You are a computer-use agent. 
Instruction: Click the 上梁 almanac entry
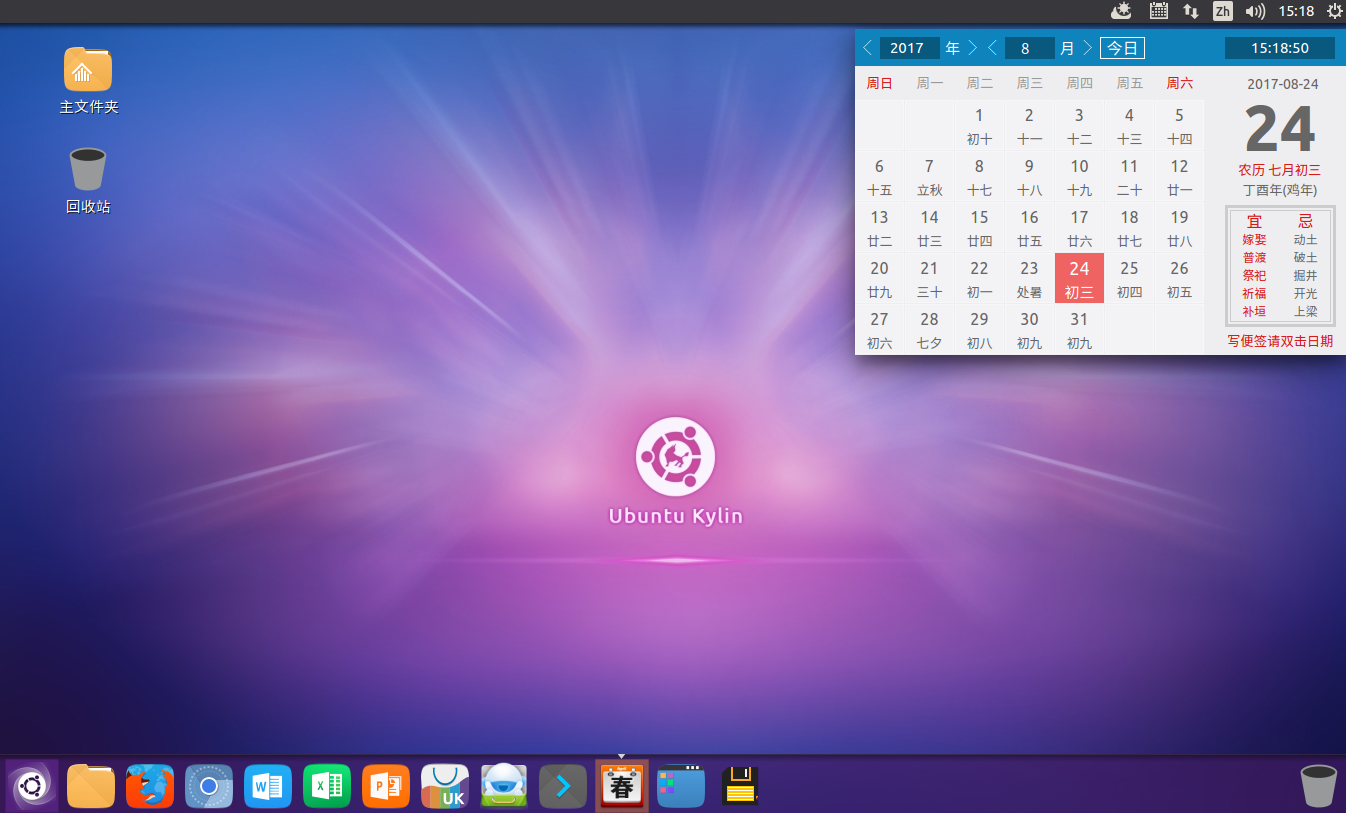pyautogui.click(x=1305, y=312)
